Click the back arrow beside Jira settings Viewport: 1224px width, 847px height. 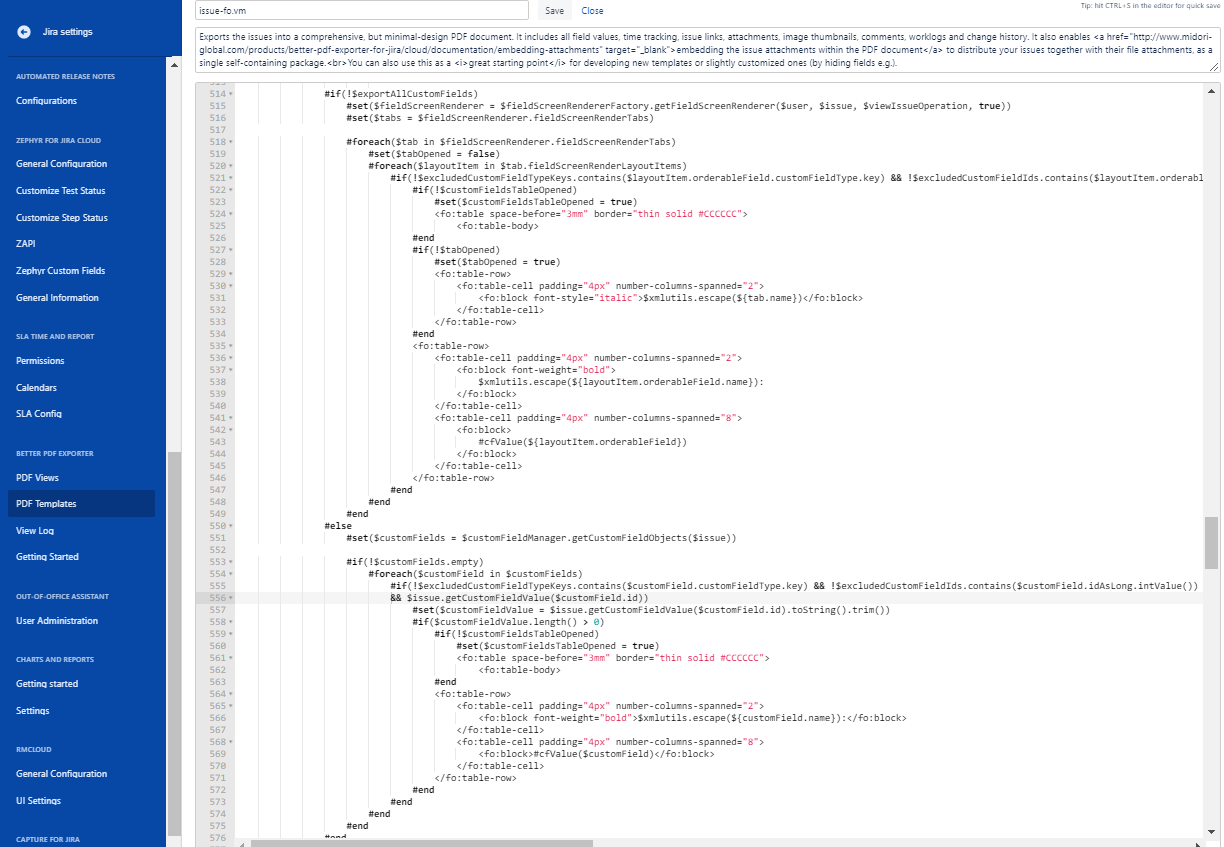[x=24, y=32]
